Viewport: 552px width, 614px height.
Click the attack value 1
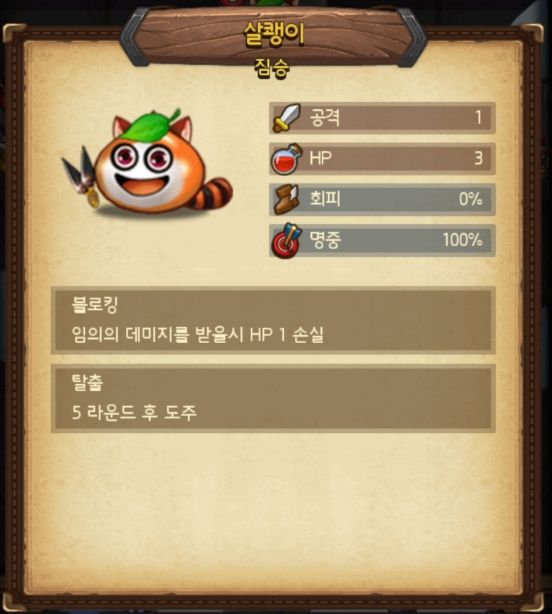[x=478, y=117]
